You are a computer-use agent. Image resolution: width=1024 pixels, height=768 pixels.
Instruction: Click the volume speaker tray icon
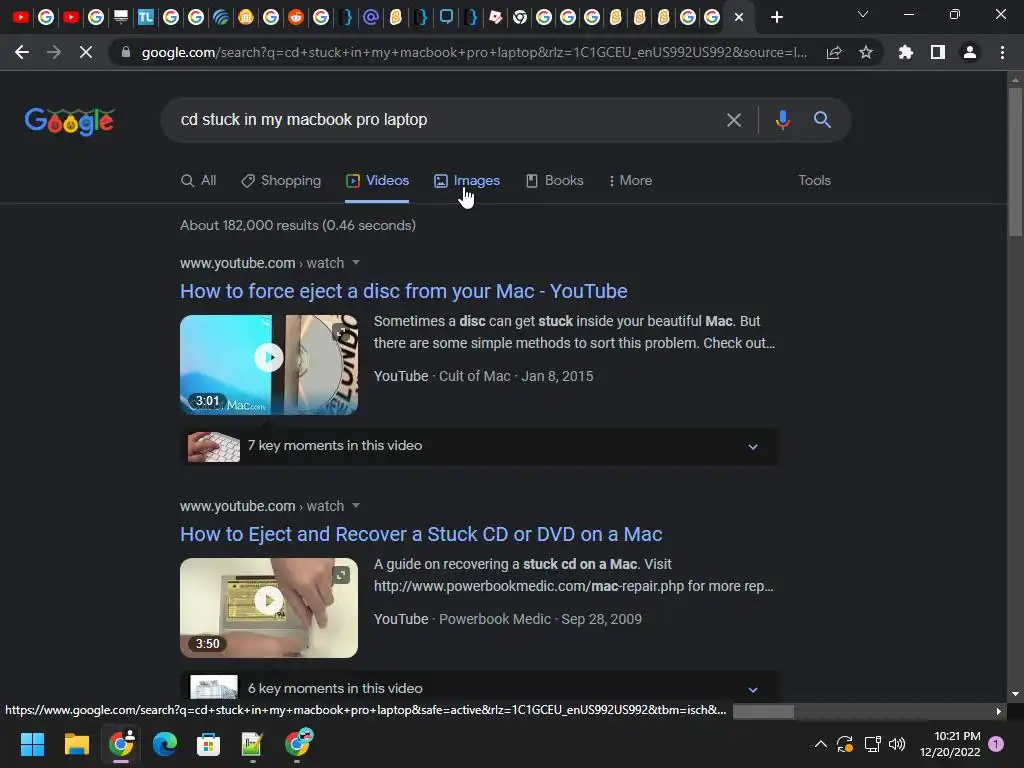pyautogui.click(x=897, y=744)
